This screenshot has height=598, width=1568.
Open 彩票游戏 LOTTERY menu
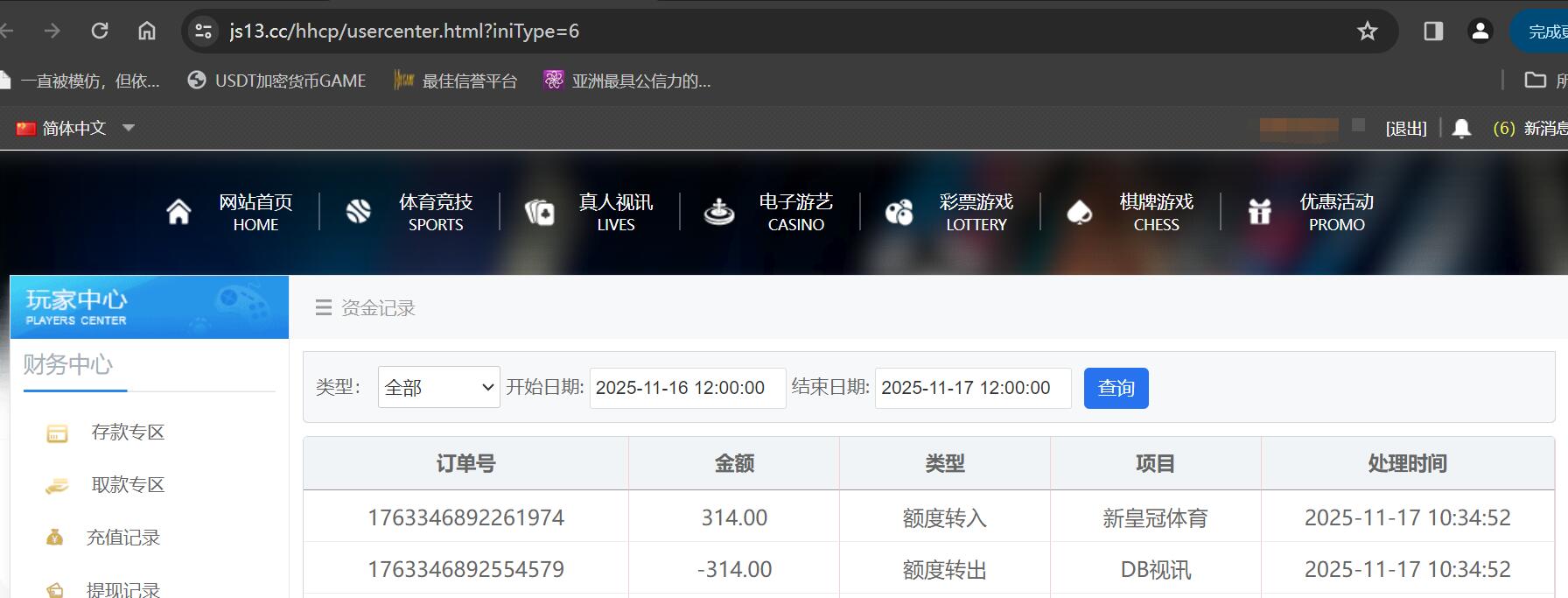pos(976,212)
